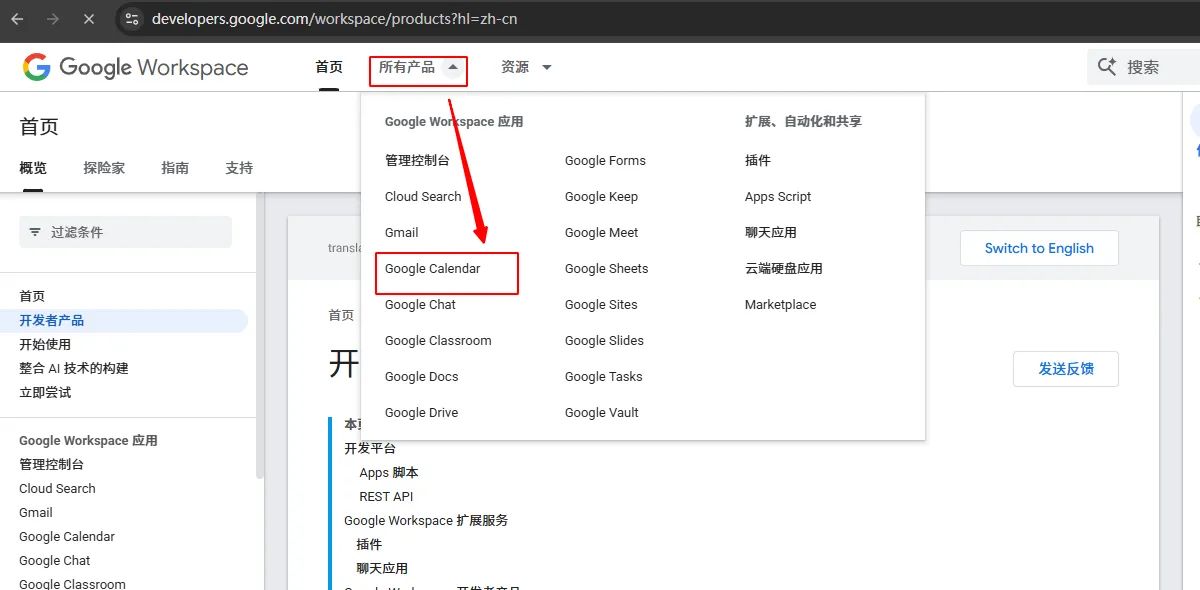Click the browser back arrow icon
1200x590 pixels.
[17, 19]
